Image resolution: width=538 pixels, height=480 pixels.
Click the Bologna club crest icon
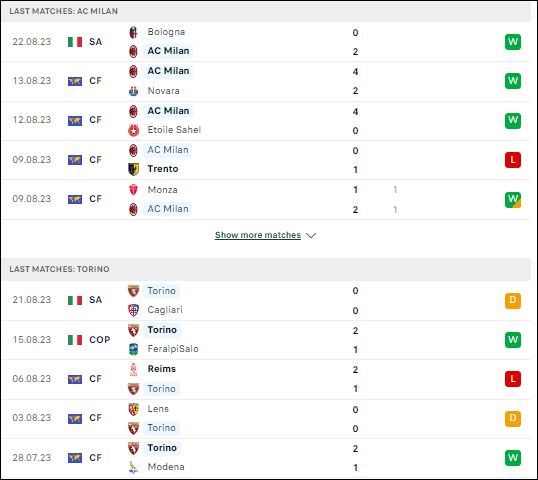(133, 32)
